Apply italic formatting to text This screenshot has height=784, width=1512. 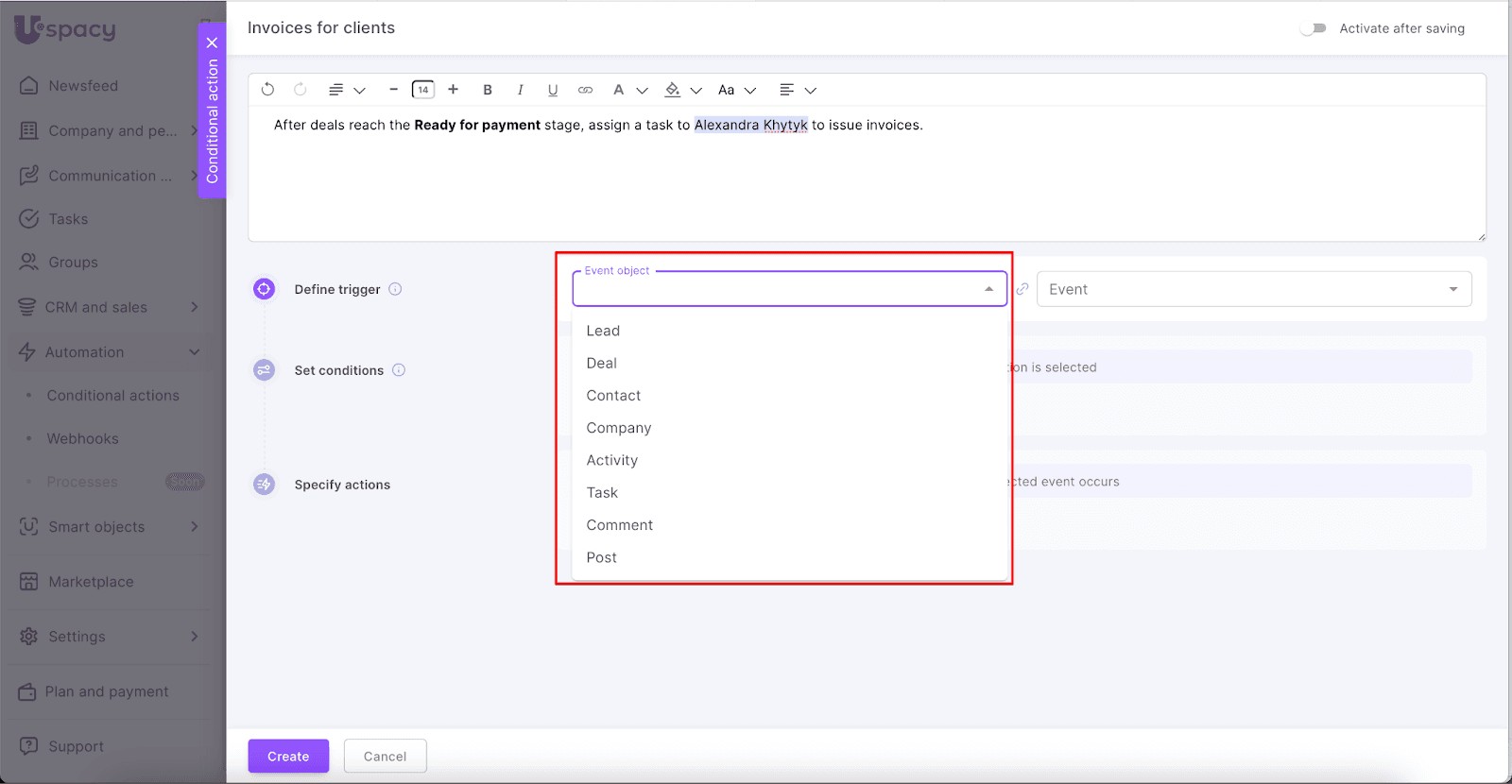pos(520,90)
